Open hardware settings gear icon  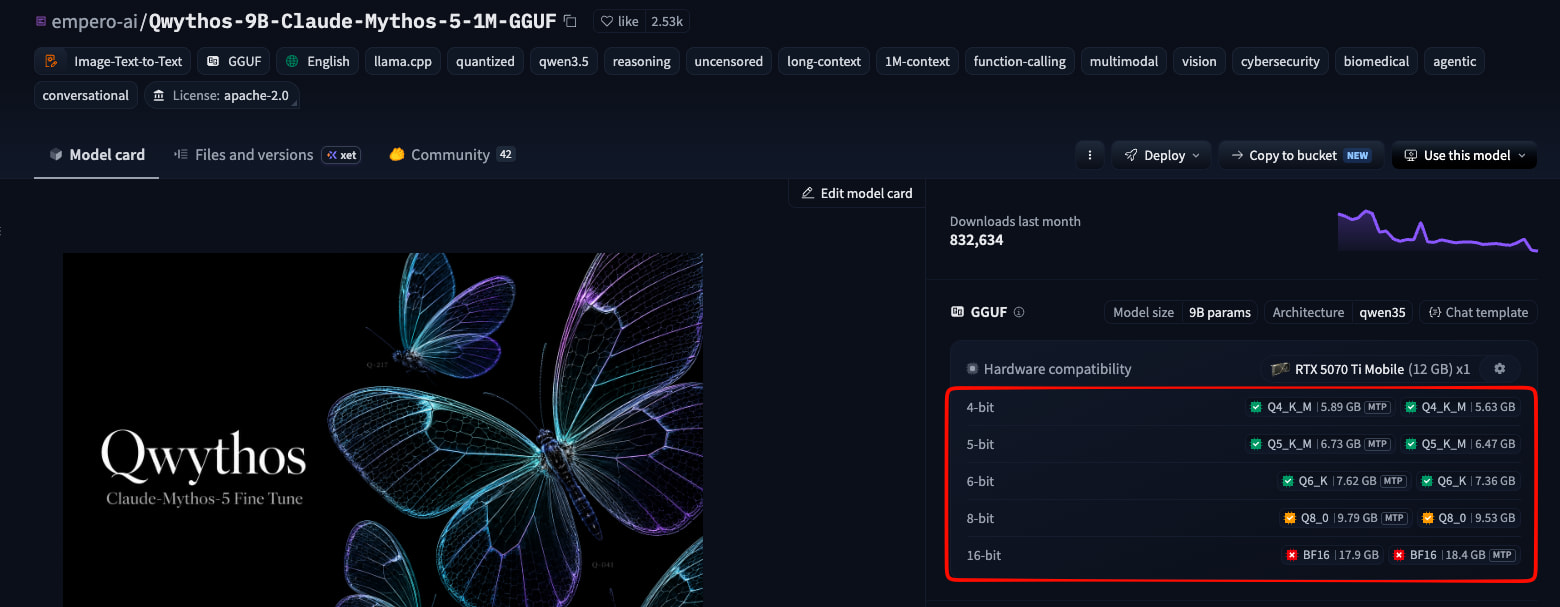click(1499, 369)
